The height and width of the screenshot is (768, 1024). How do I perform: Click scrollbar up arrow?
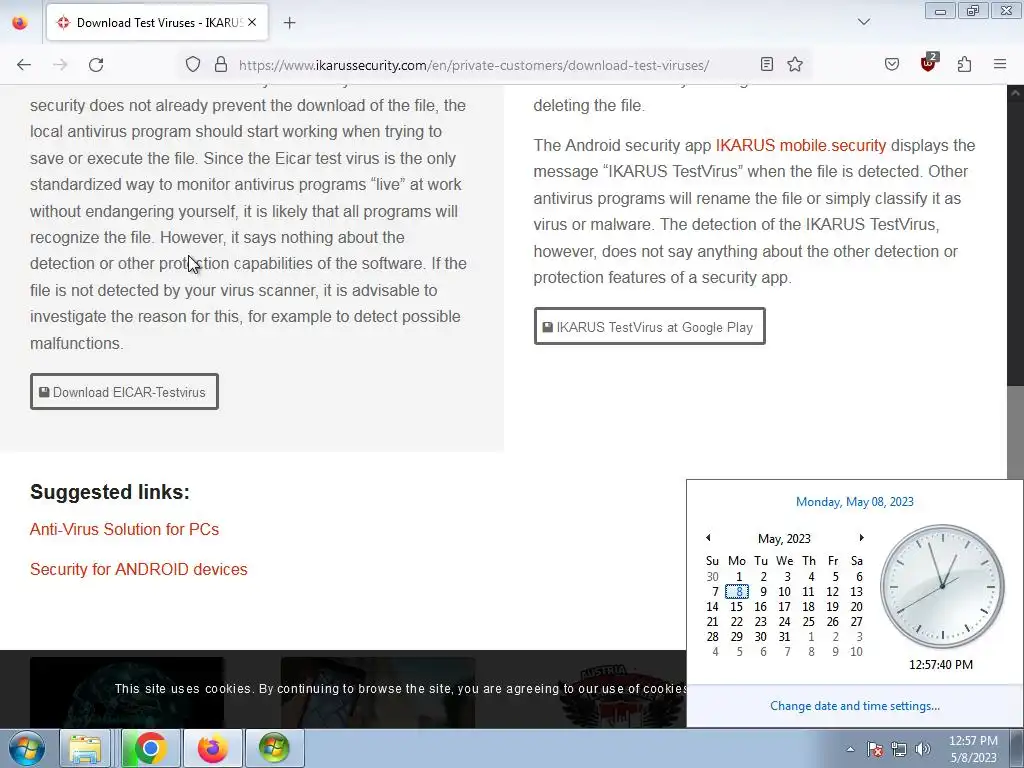pos(1016,93)
